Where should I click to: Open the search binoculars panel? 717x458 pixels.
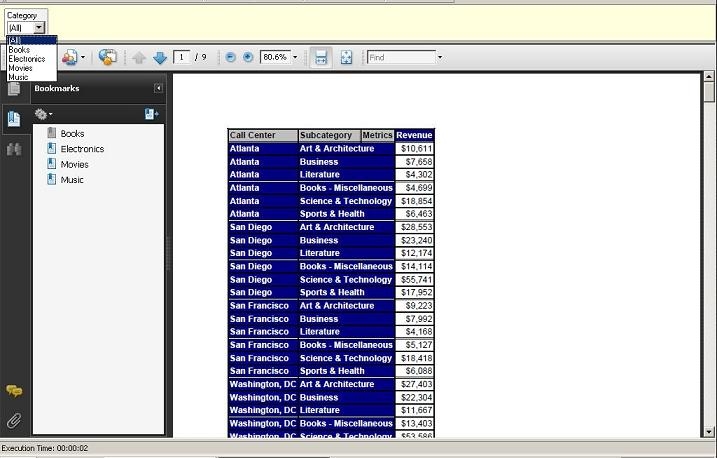[14, 149]
